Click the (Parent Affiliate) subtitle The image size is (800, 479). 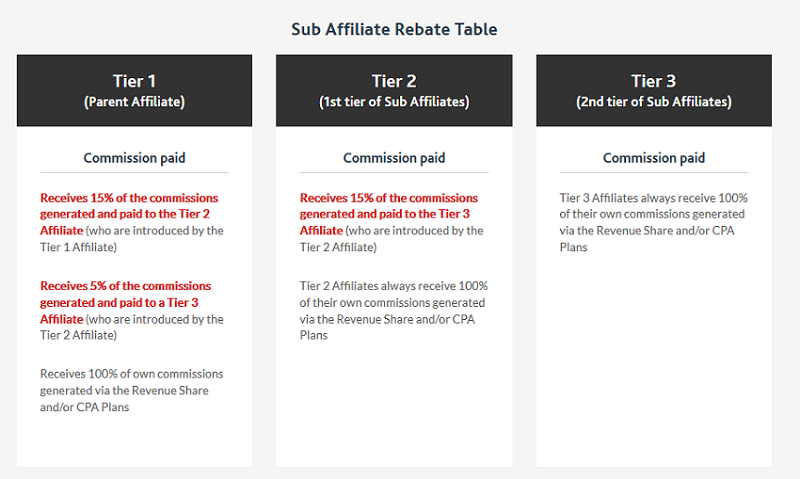pos(134,102)
